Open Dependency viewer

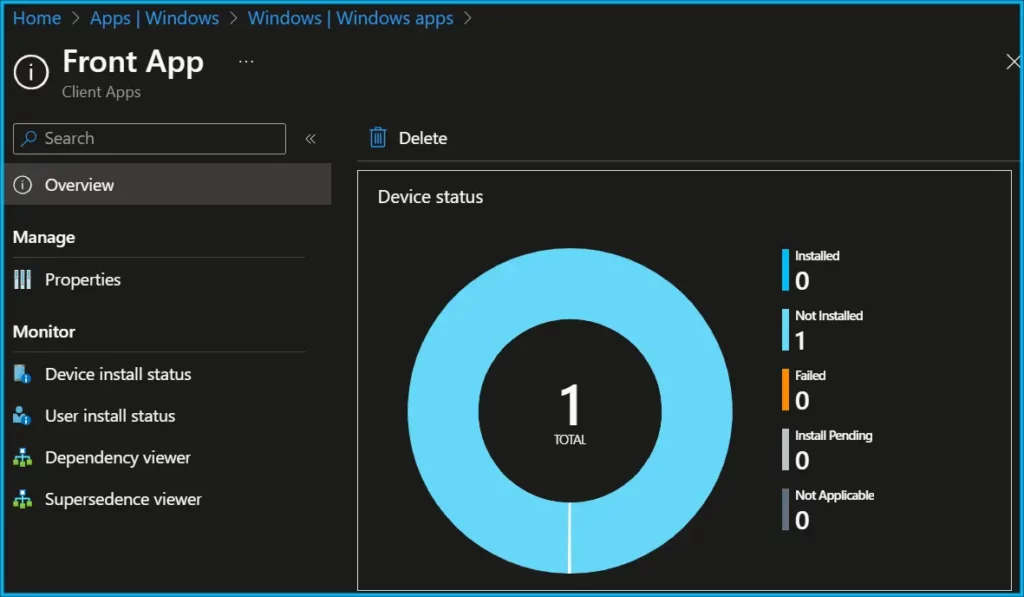(118, 458)
